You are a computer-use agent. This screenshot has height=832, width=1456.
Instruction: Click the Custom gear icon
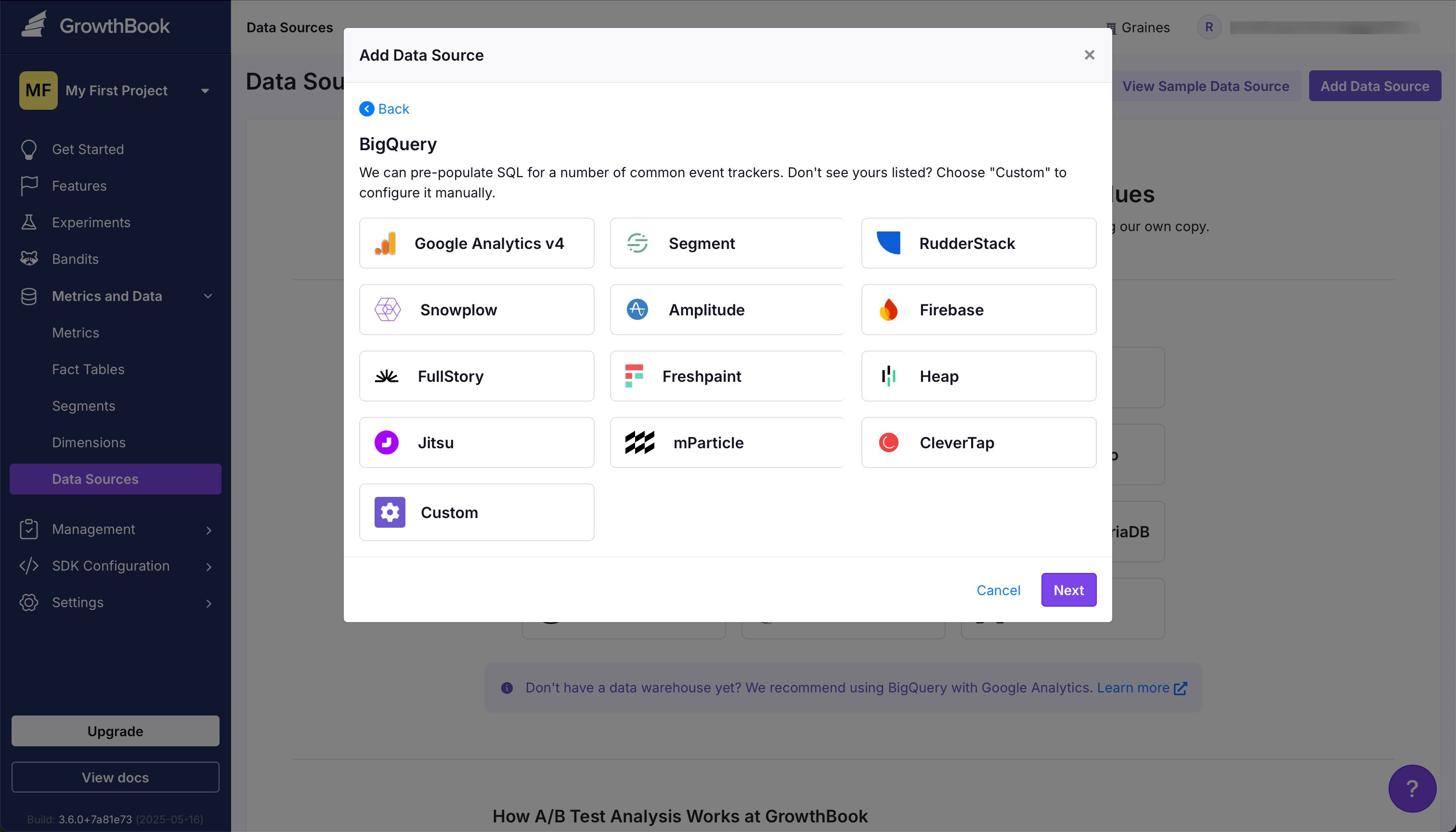point(390,513)
